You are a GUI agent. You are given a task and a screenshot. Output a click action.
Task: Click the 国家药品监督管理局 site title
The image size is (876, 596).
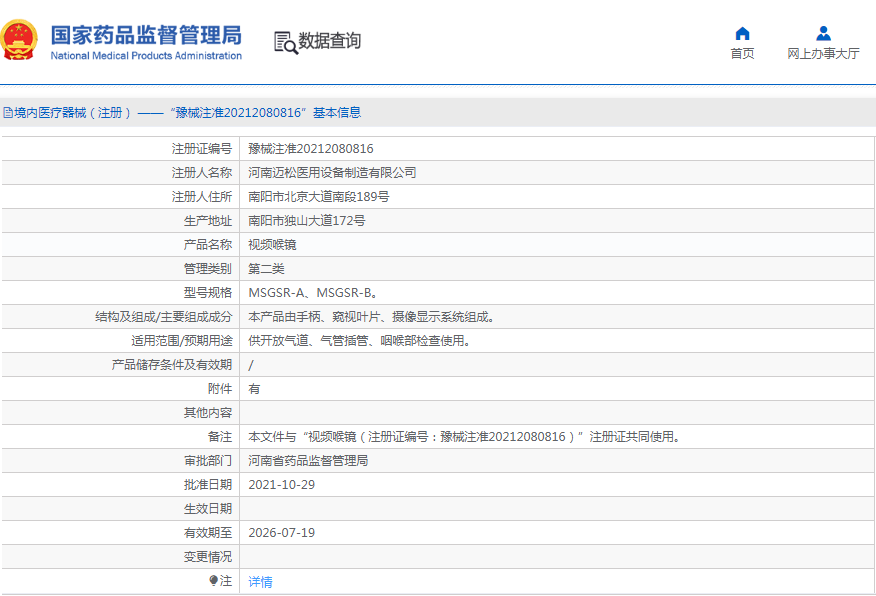146,35
